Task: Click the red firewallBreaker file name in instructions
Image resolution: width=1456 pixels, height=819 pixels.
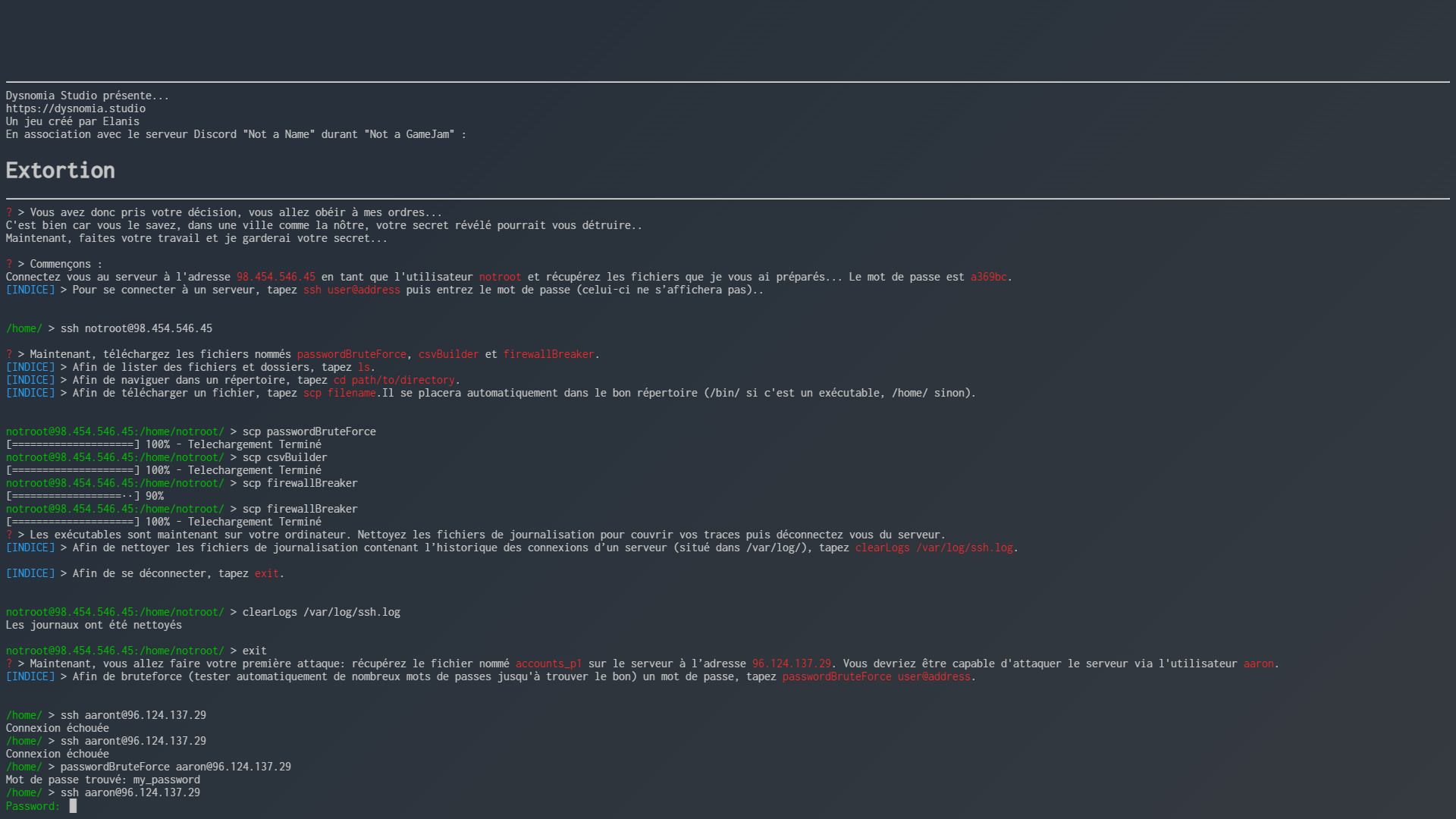Action: coord(548,354)
